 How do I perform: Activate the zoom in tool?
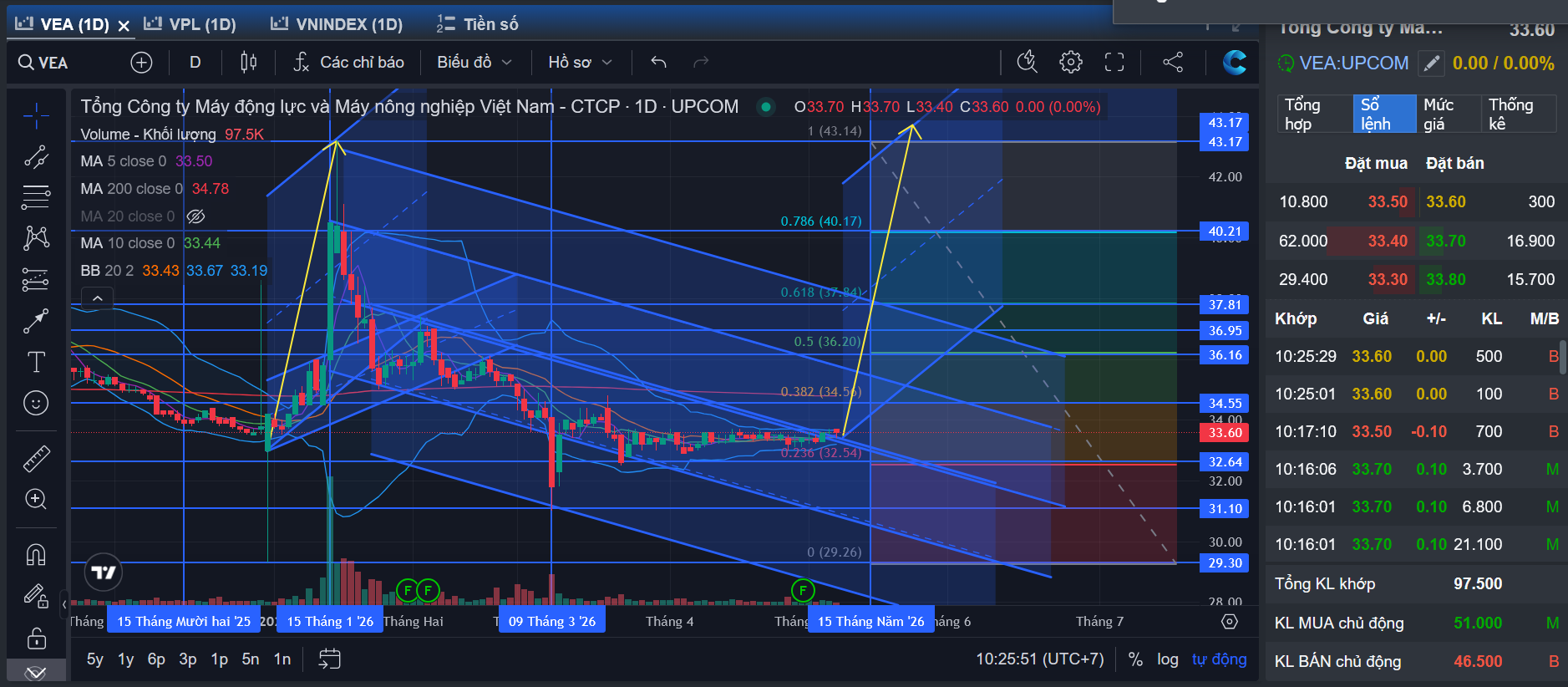click(36, 499)
